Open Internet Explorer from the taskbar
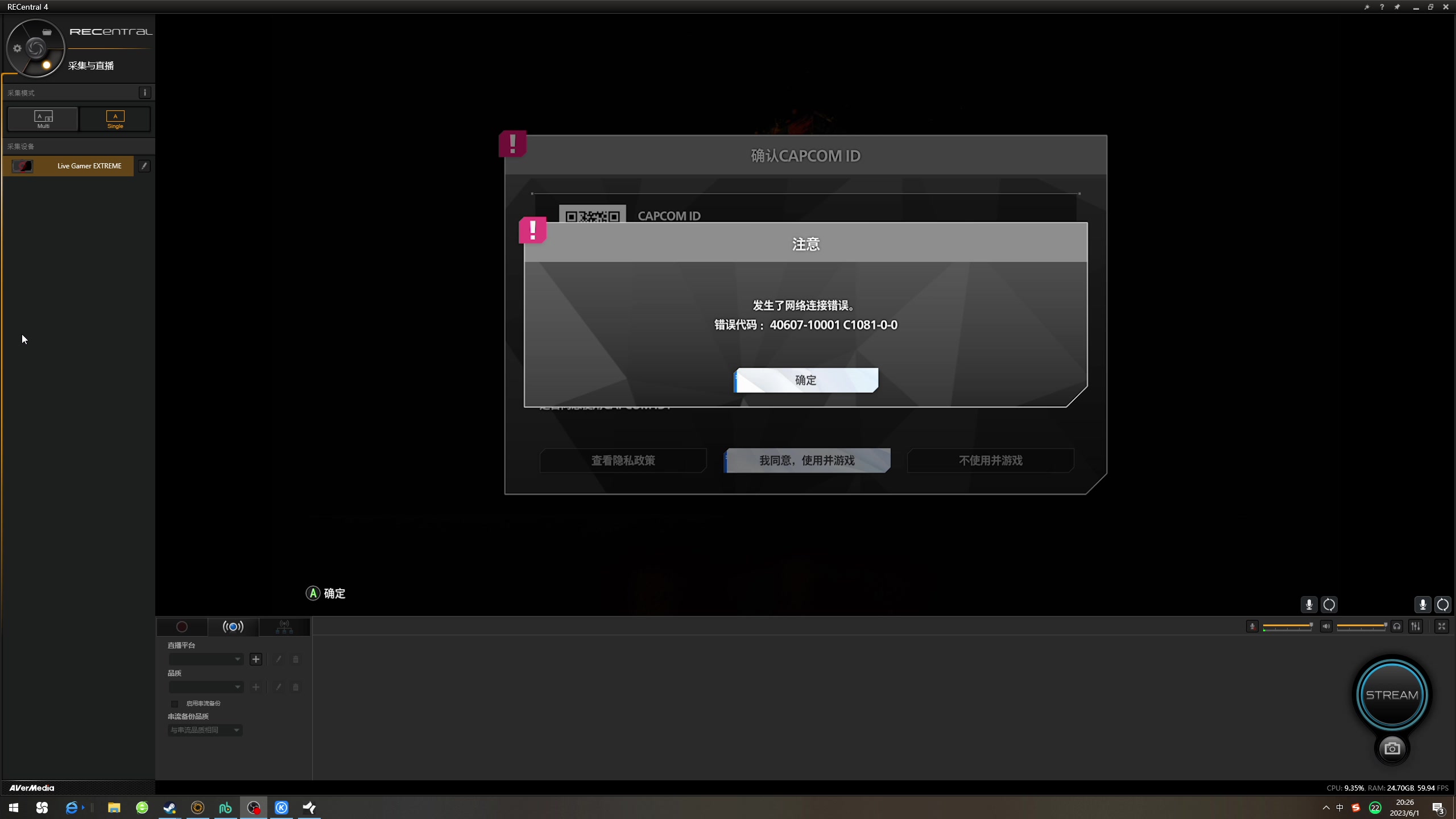 pos(72,808)
